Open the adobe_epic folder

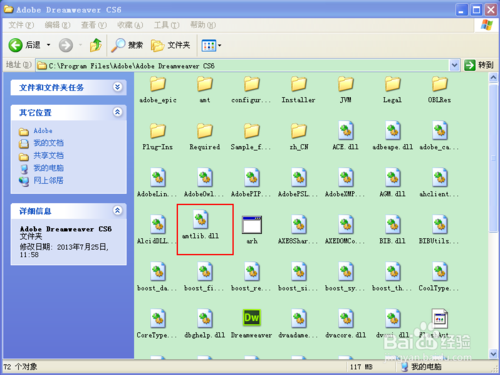coord(158,90)
